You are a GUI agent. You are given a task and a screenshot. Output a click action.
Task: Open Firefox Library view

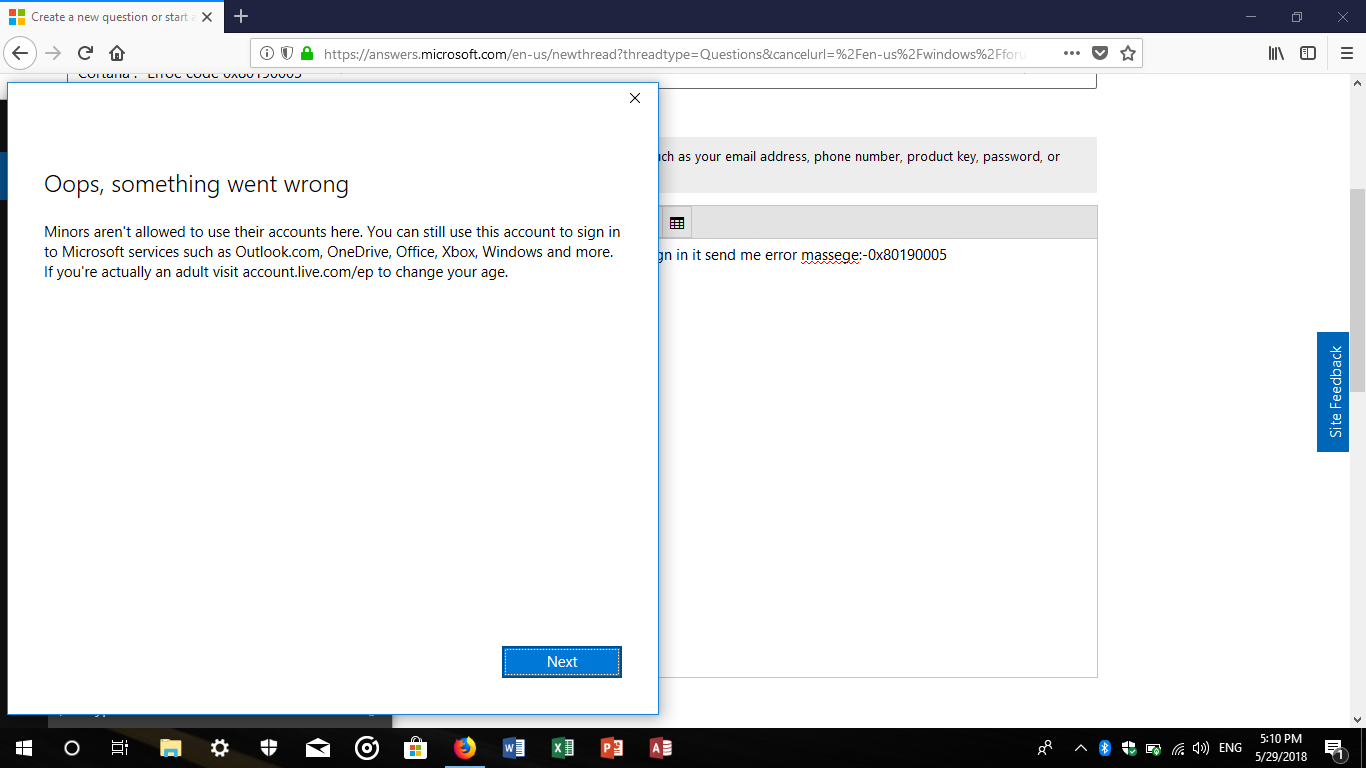1276,54
